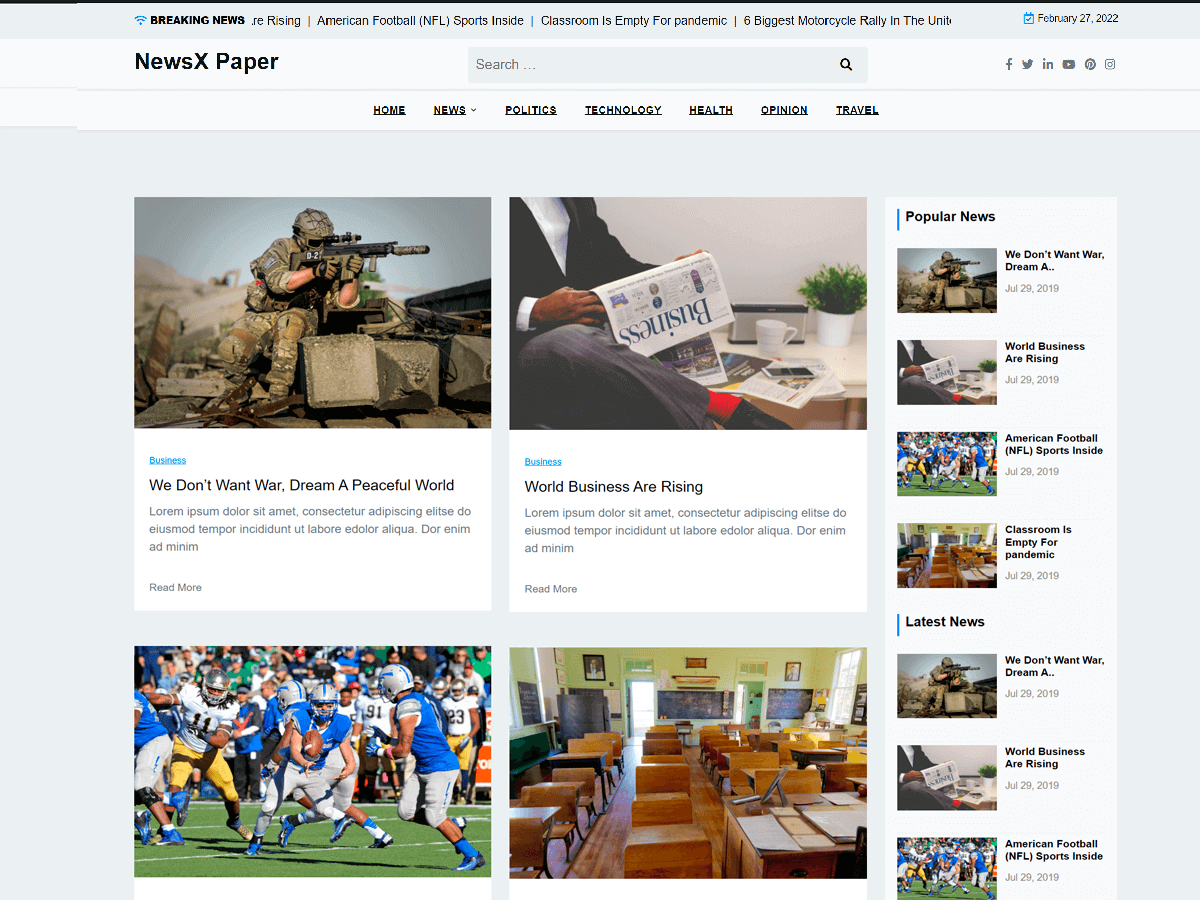Screen dimensions: 1200x900
Task: Open the Politics menu item
Action: 530,110
